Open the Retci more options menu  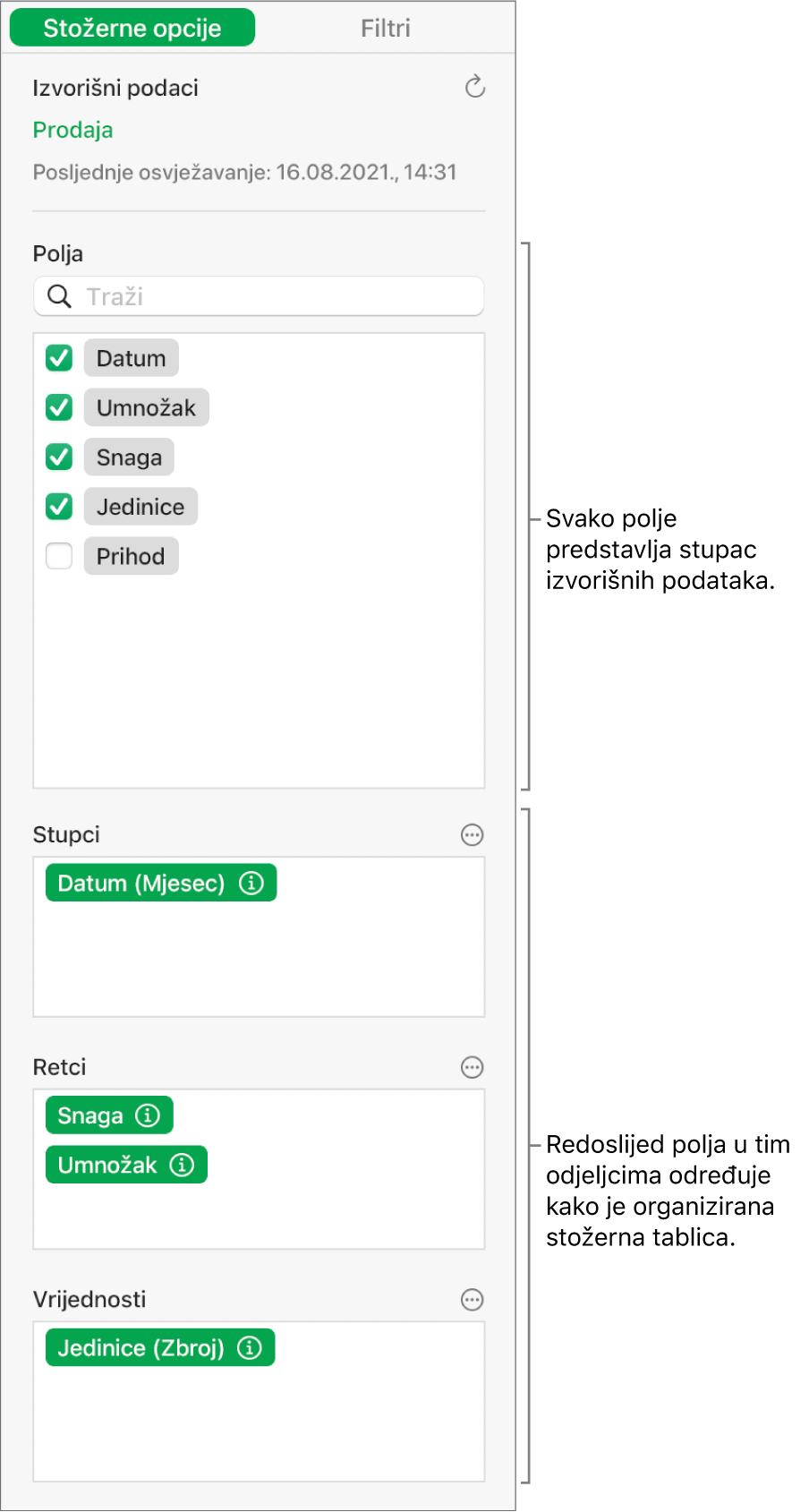[472, 1067]
